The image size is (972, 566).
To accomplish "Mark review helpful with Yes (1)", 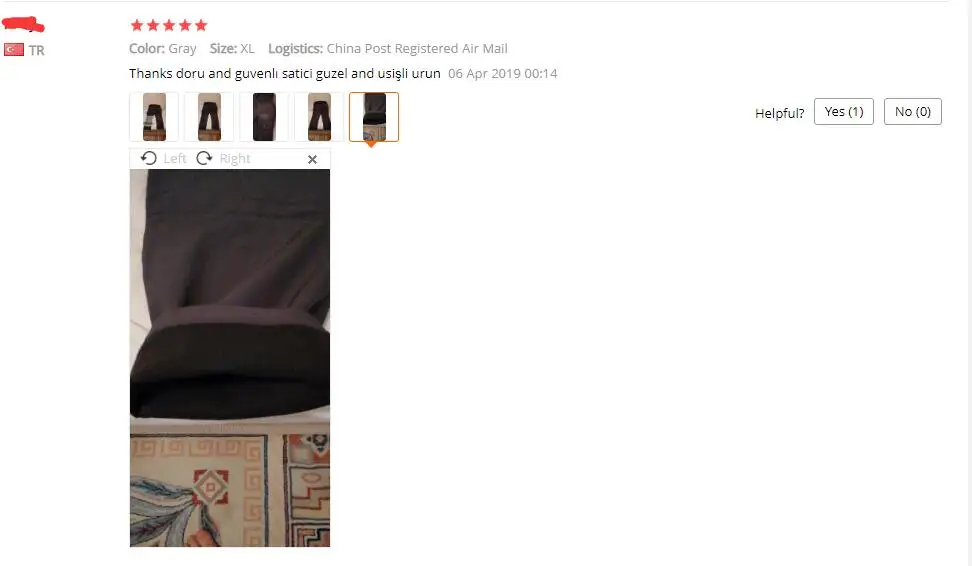I will (x=844, y=112).
